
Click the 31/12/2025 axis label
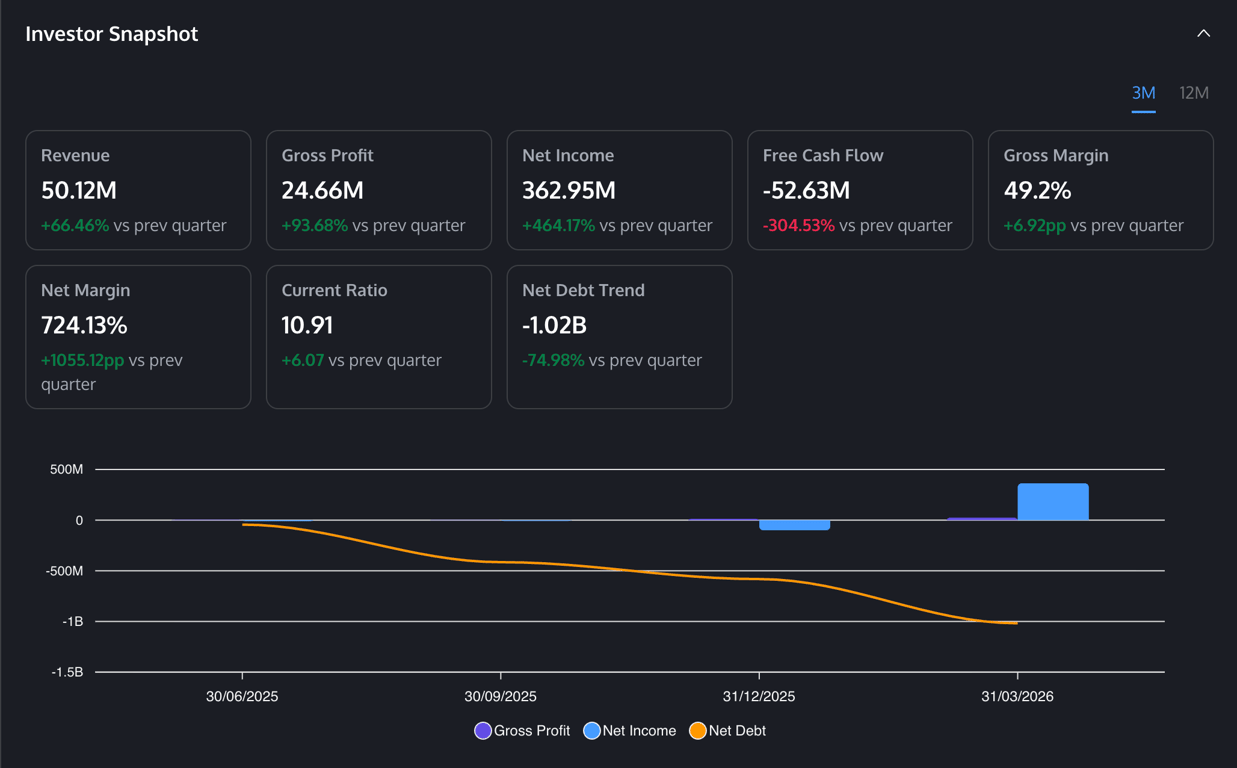click(x=759, y=697)
